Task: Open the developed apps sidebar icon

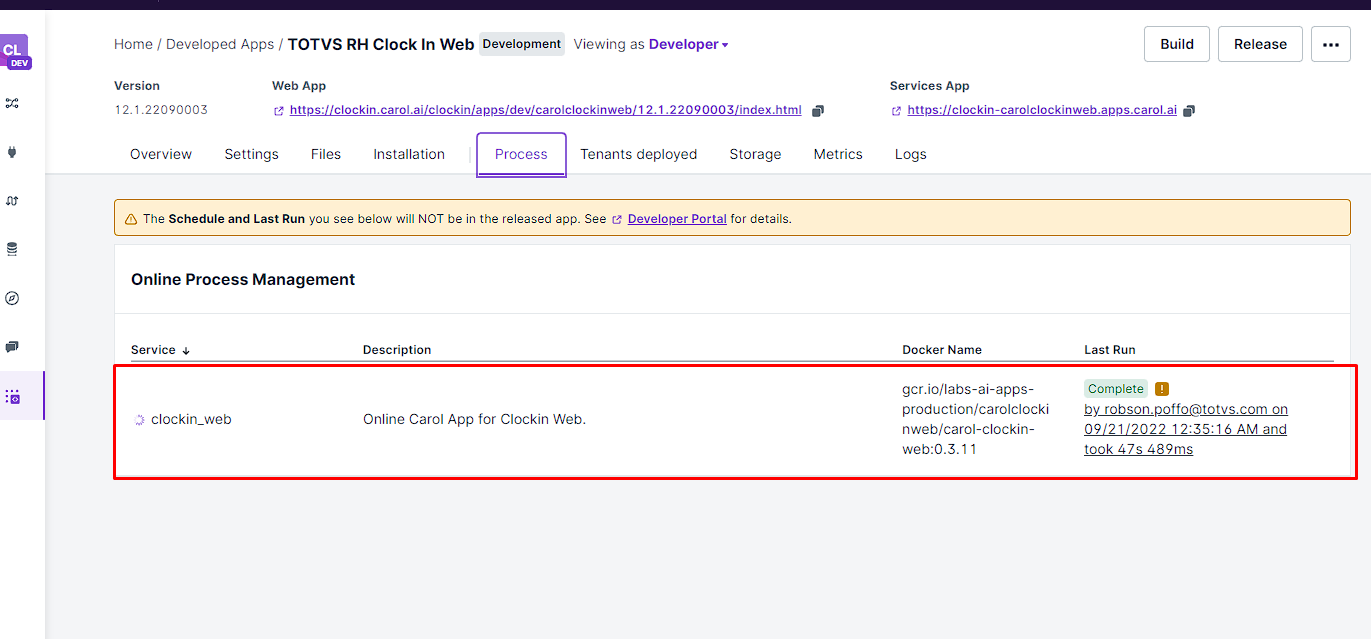Action: coord(12,396)
